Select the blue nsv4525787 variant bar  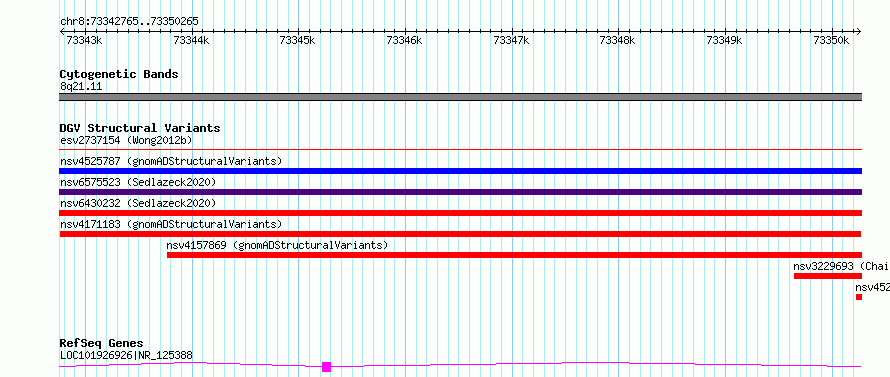(460, 171)
